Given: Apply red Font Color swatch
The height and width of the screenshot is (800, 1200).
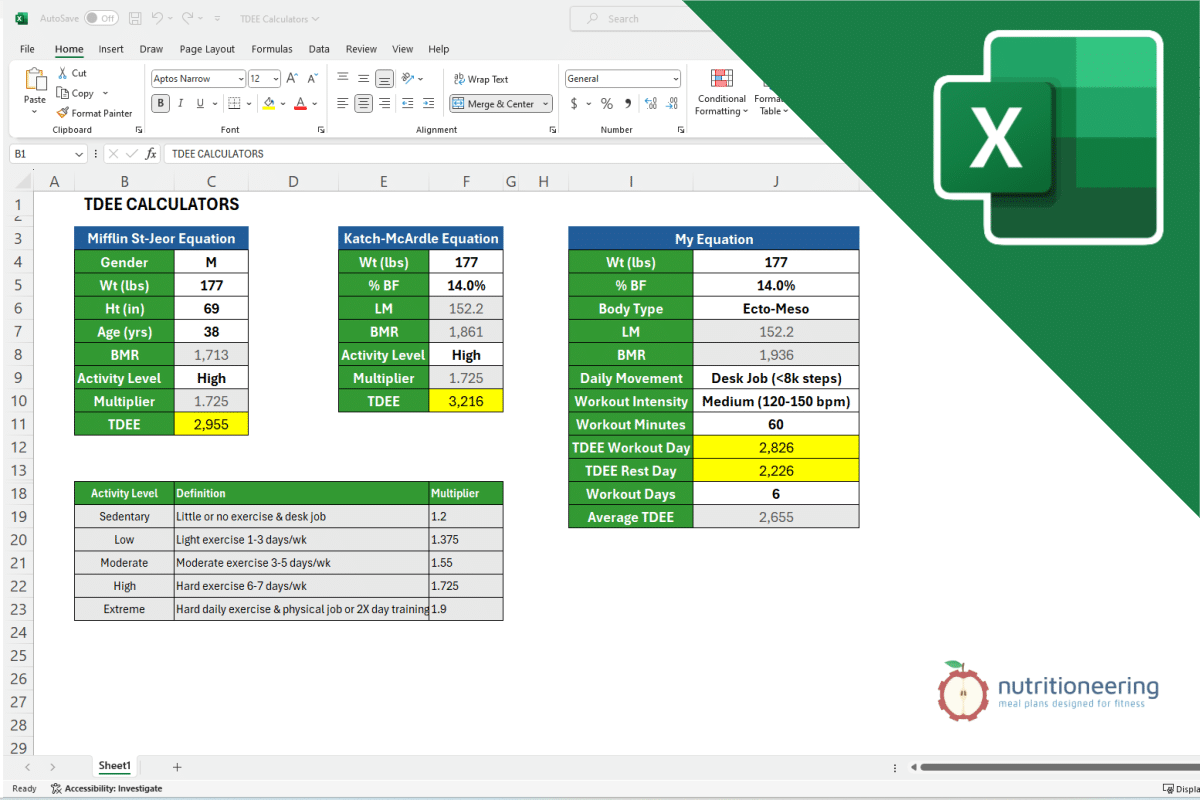Looking at the screenshot, I should coord(300,103).
